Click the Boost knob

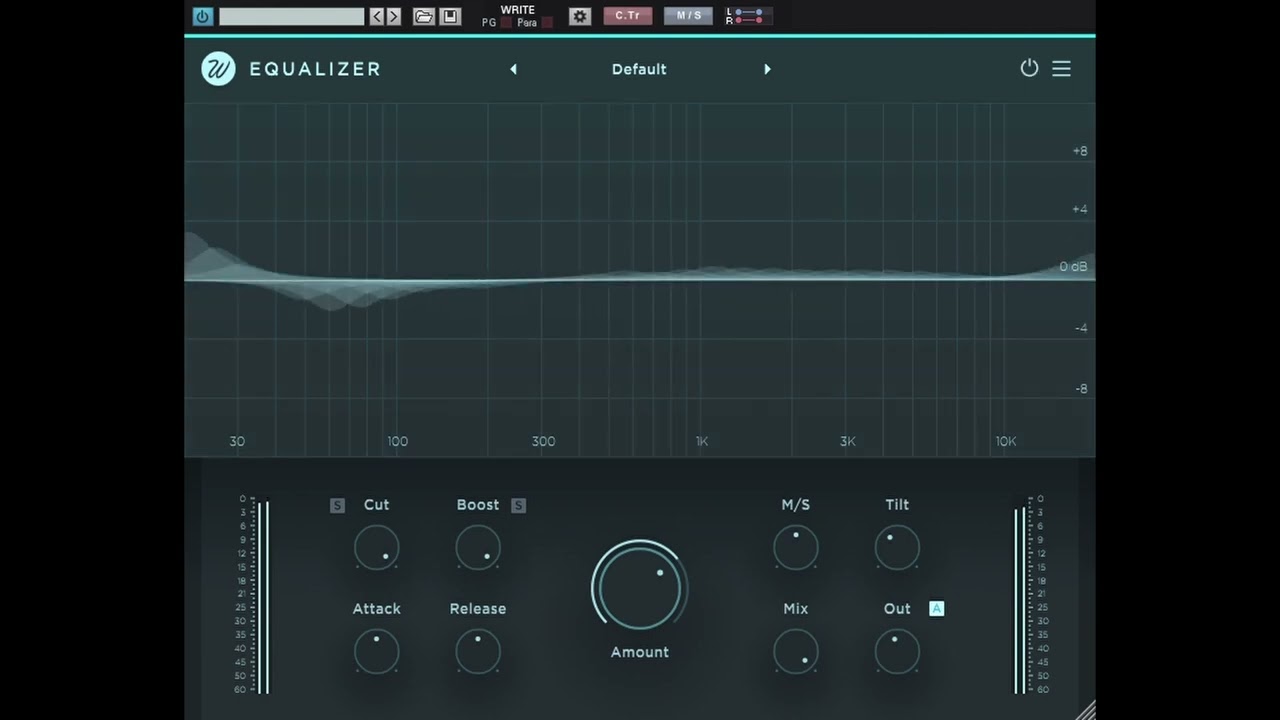(x=478, y=548)
